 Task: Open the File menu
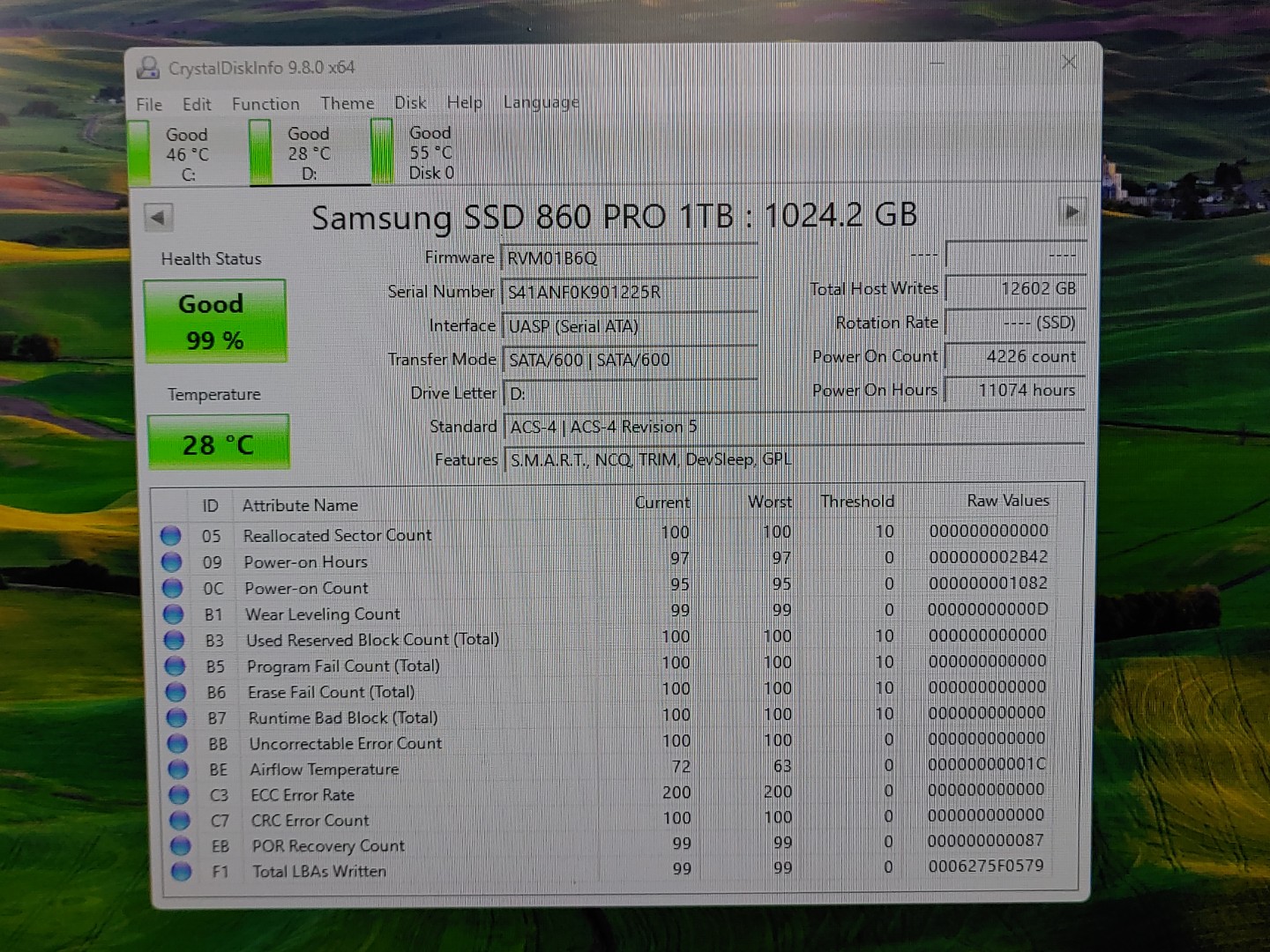click(x=149, y=104)
